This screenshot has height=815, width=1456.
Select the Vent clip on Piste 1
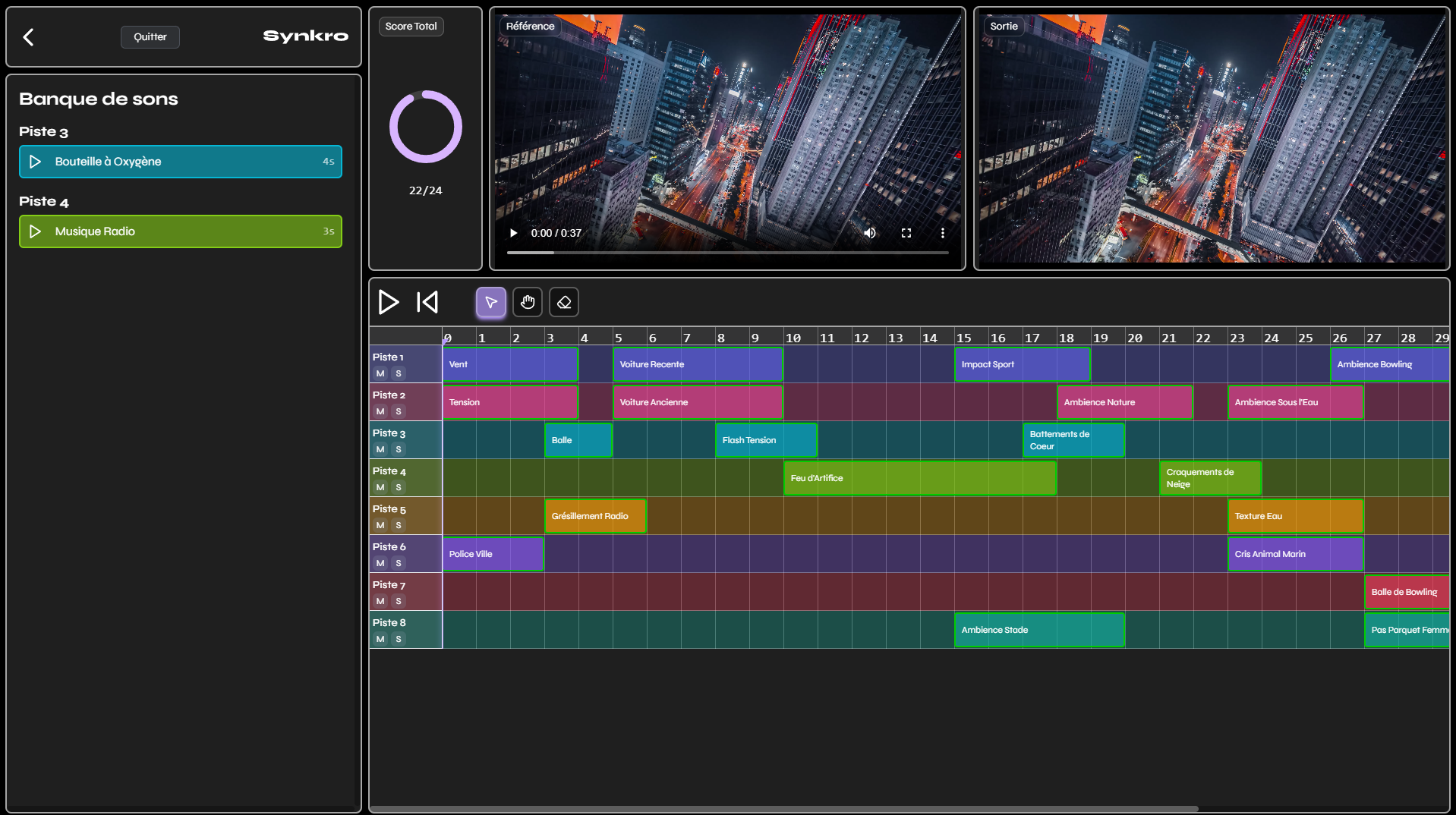pos(510,364)
